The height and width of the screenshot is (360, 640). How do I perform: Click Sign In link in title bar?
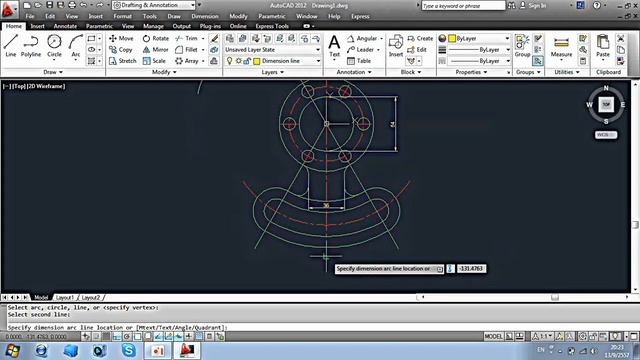point(538,6)
